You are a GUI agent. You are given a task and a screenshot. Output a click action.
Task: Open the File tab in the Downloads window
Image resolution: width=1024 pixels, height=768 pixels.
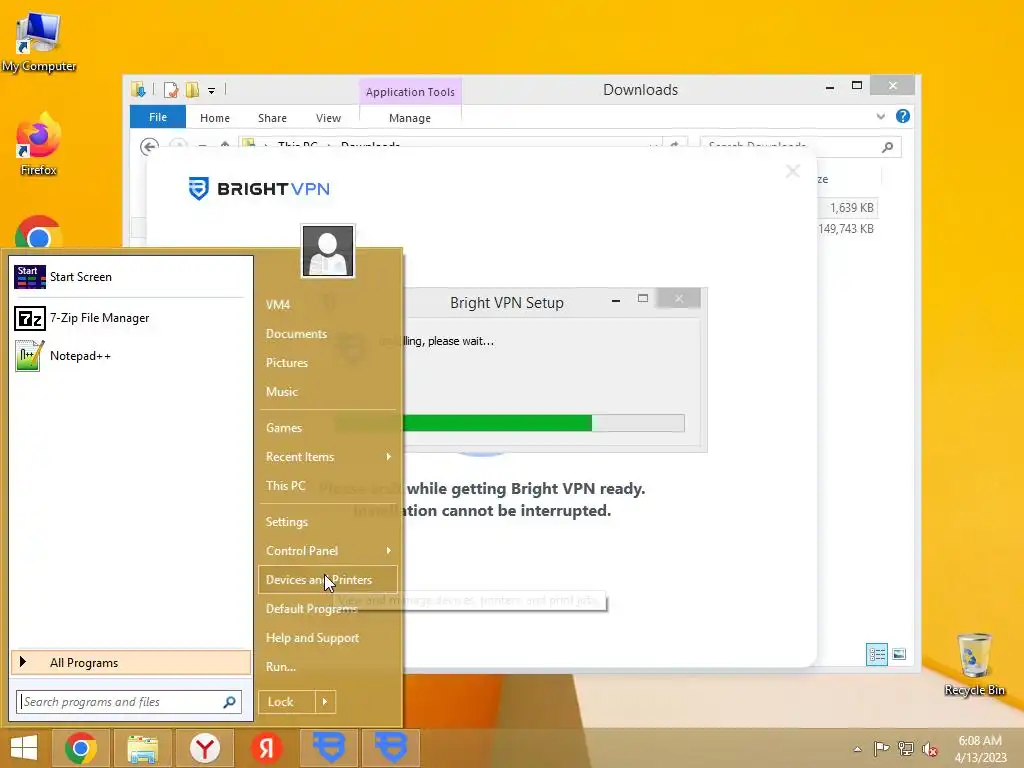click(x=157, y=117)
